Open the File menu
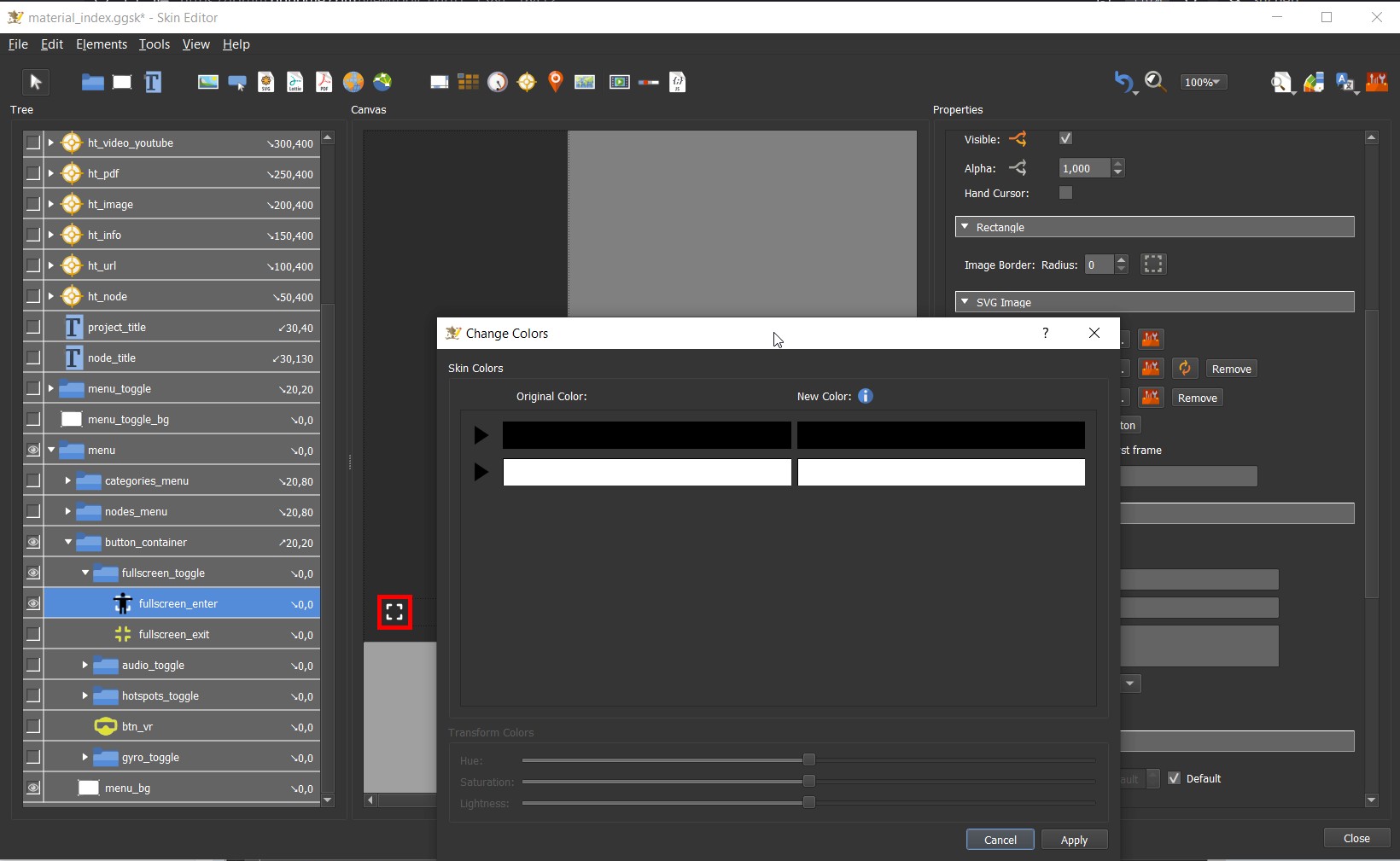 [x=18, y=44]
